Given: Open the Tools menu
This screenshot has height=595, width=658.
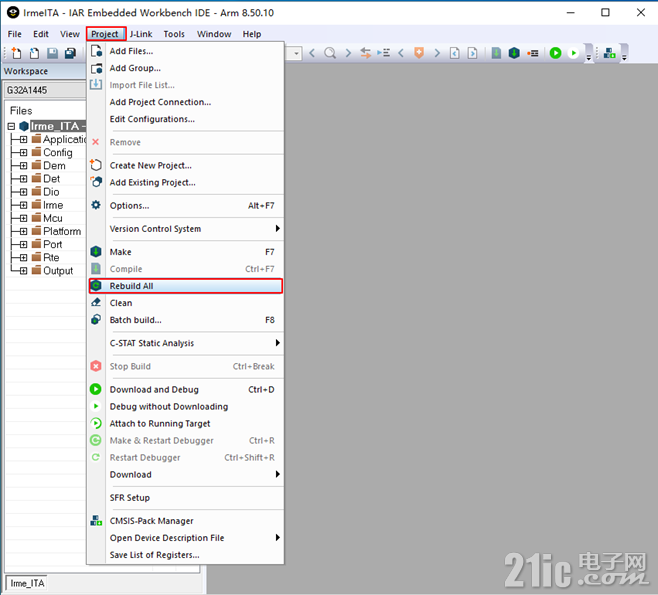Looking at the screenshot, I should coord(174,34).
